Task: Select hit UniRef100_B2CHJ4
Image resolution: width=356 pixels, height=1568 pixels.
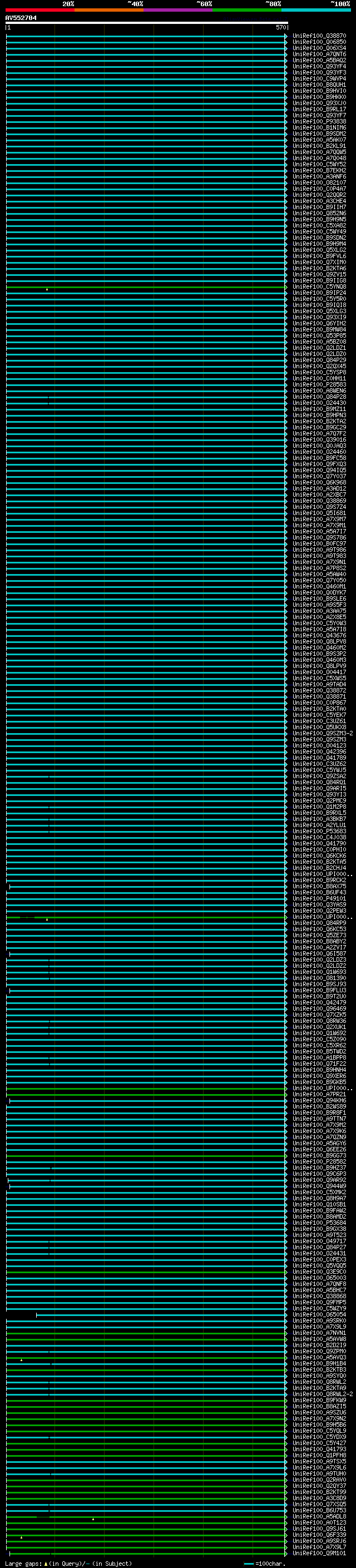Action: point(319,868)
